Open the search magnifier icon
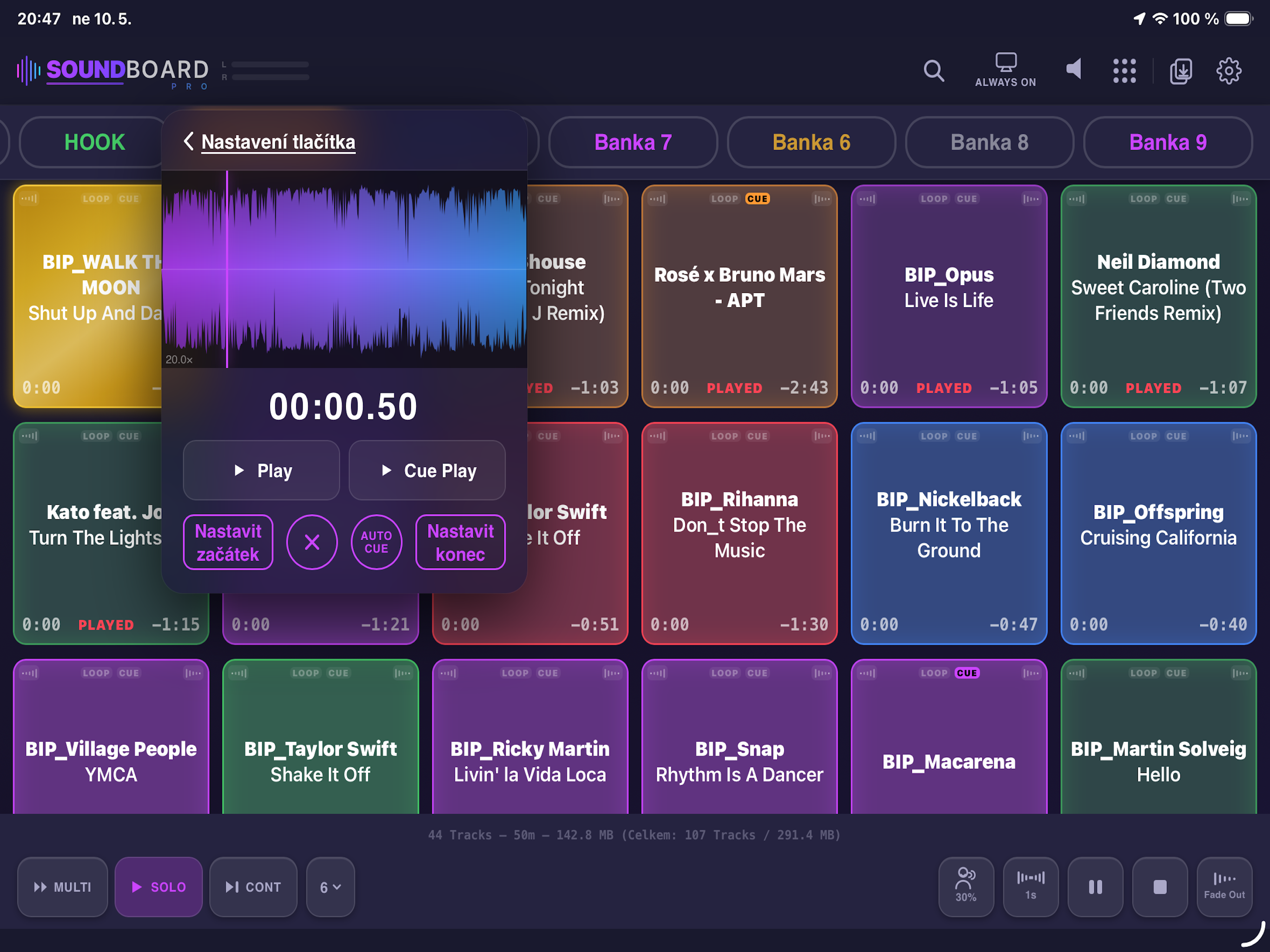Screen dimensions: 1270x952 point(933,71)
